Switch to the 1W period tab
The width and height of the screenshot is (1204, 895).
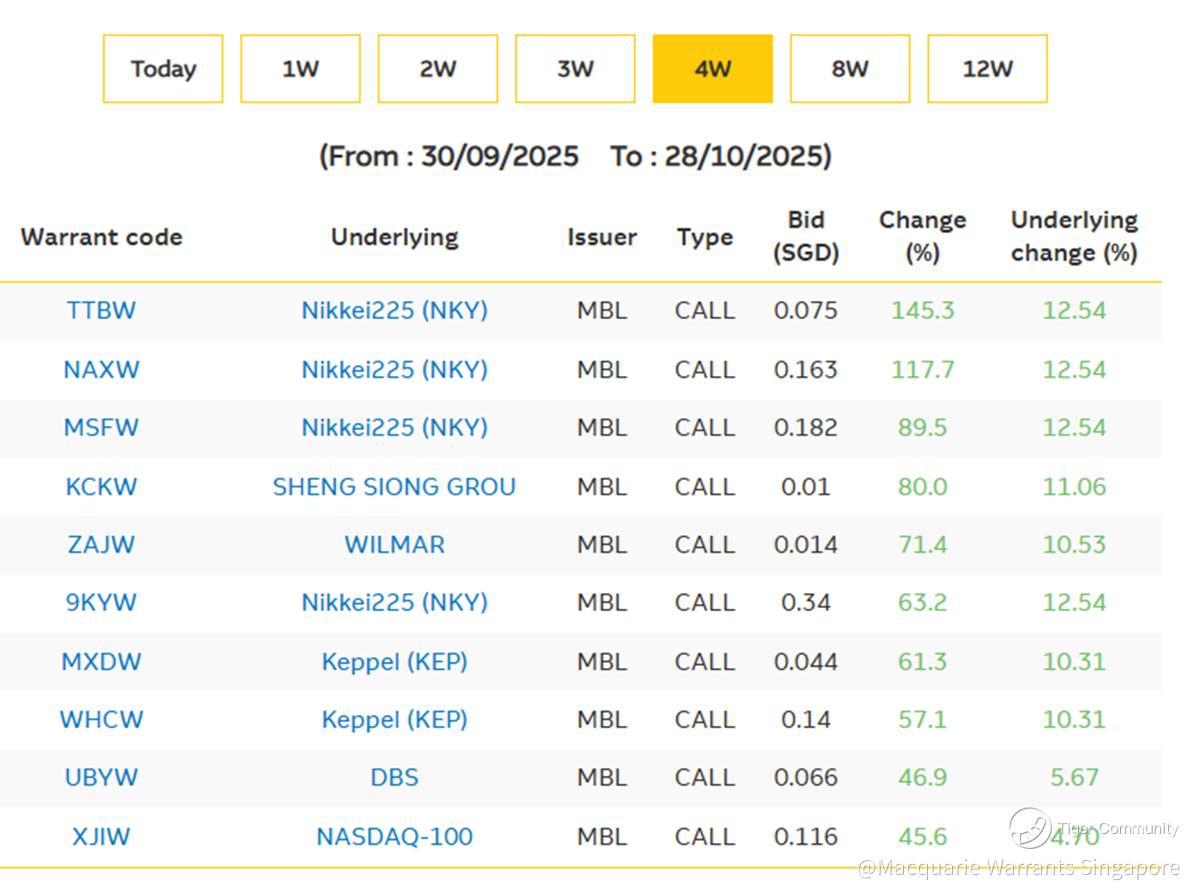point(300,69)
